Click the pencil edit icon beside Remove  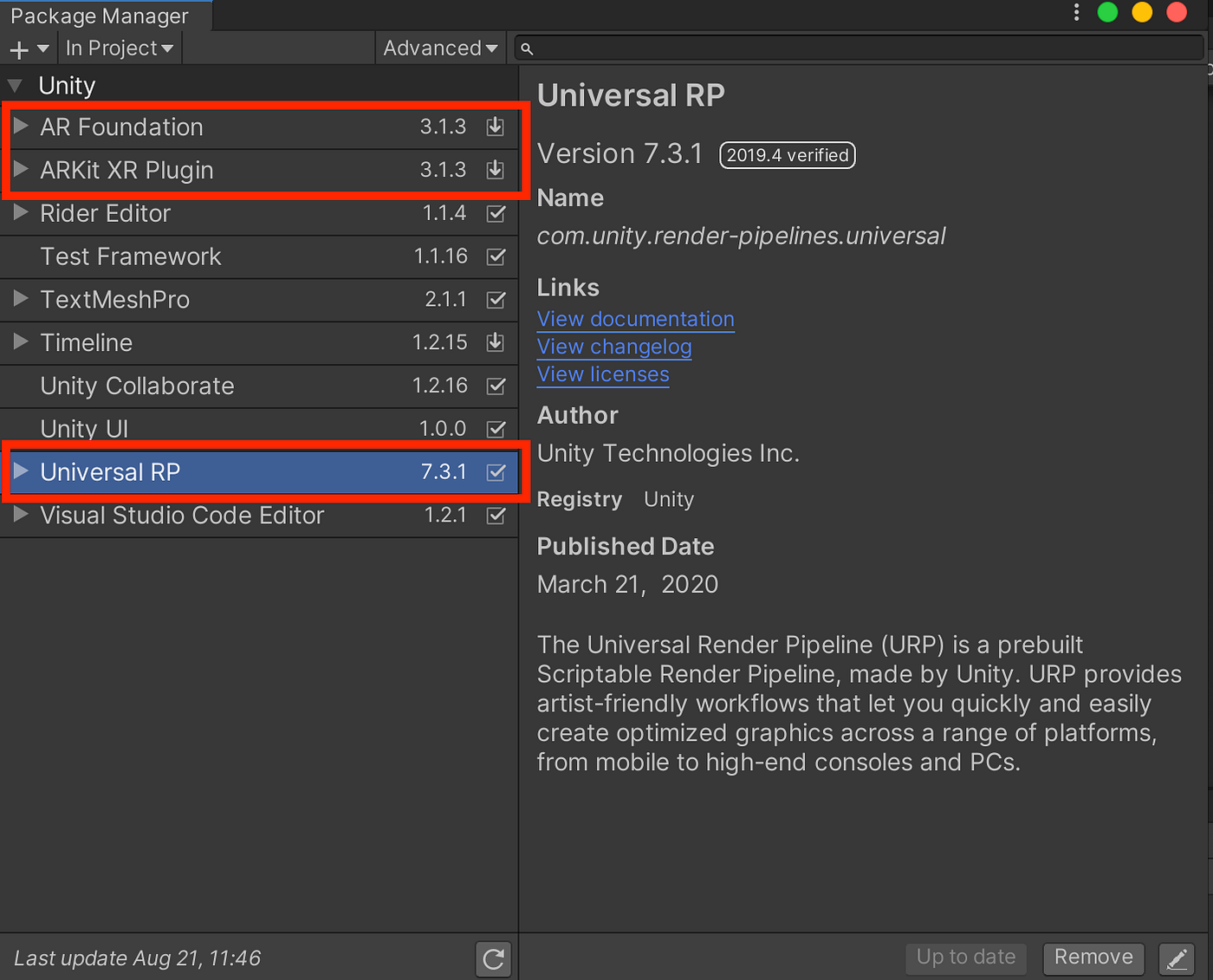pyautogui.click(x=1177, y=958)
